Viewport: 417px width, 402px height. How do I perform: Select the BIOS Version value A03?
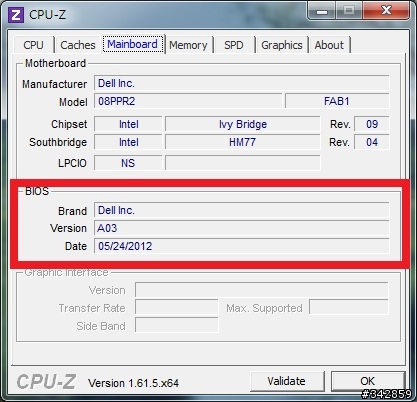tap(241, 228)
